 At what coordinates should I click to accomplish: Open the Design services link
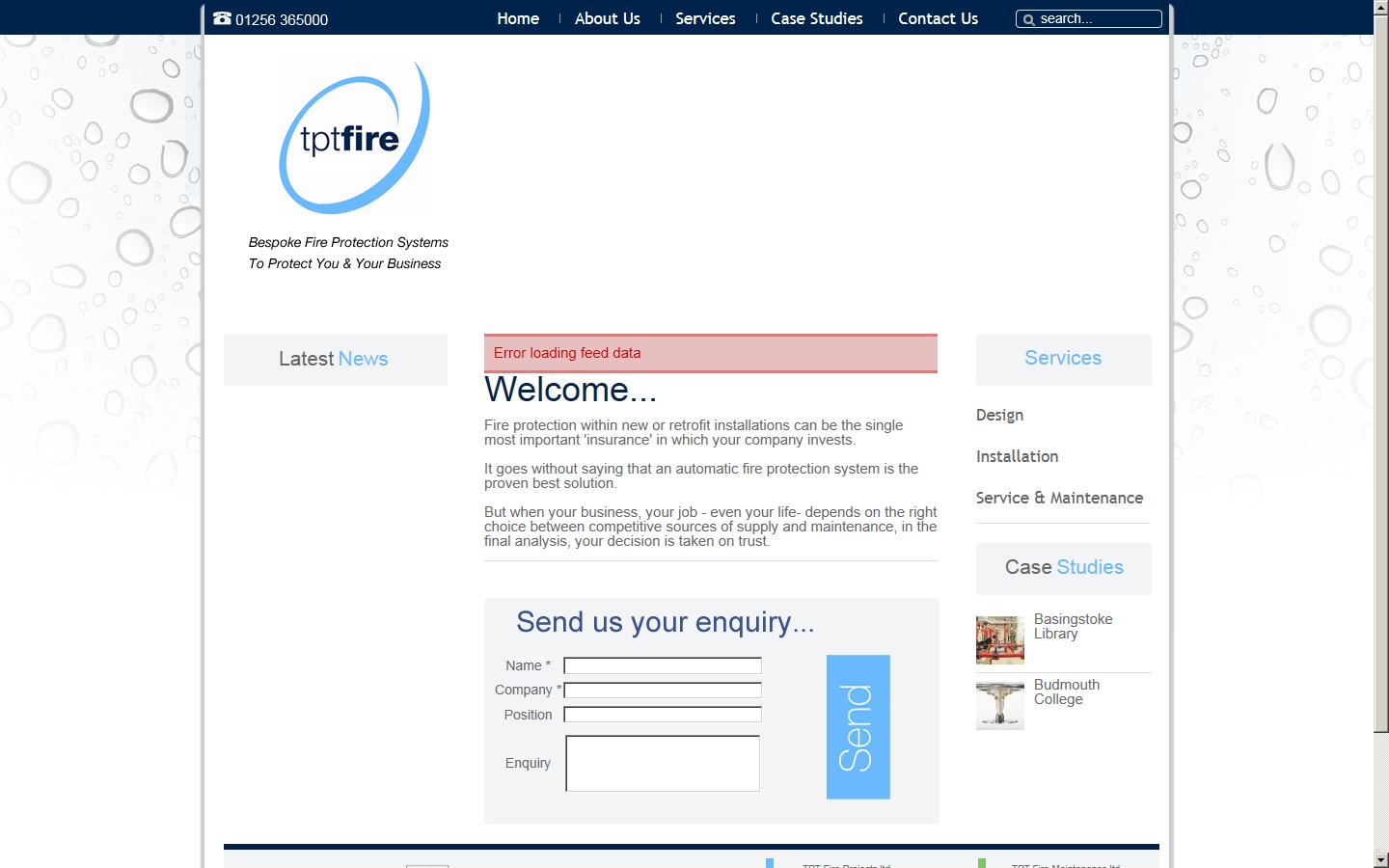click(x=999, y=416)
